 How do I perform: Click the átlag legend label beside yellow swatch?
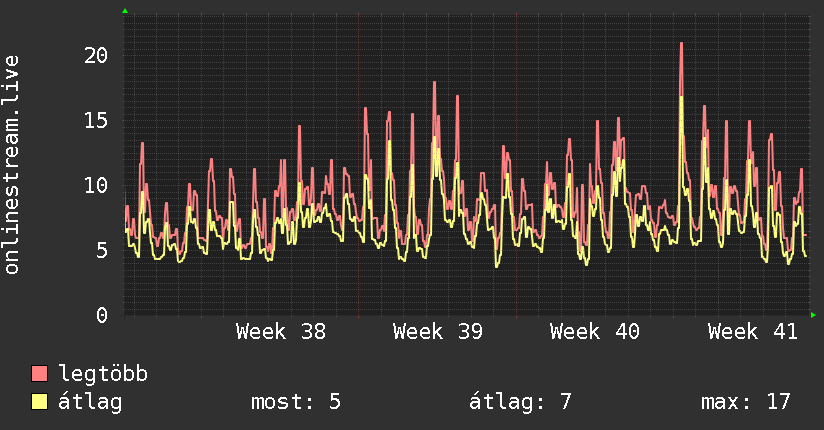pyautogui.click(x=90, y=402)
